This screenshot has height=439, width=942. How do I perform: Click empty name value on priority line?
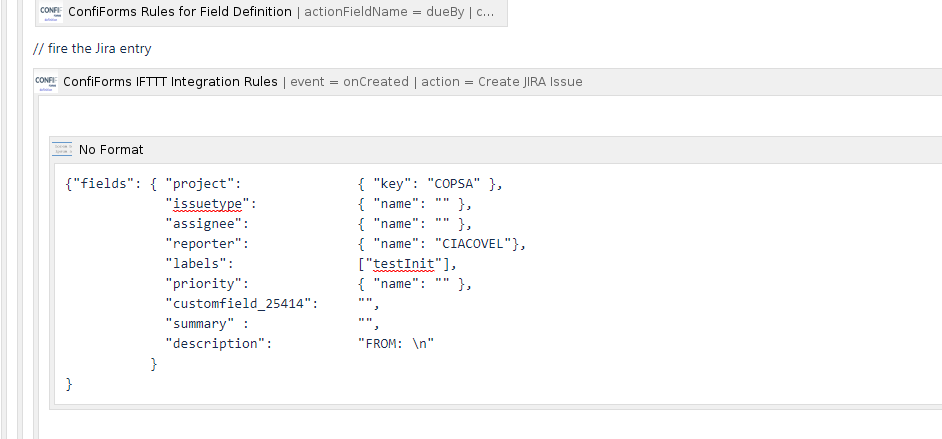[x=442, y=283]
